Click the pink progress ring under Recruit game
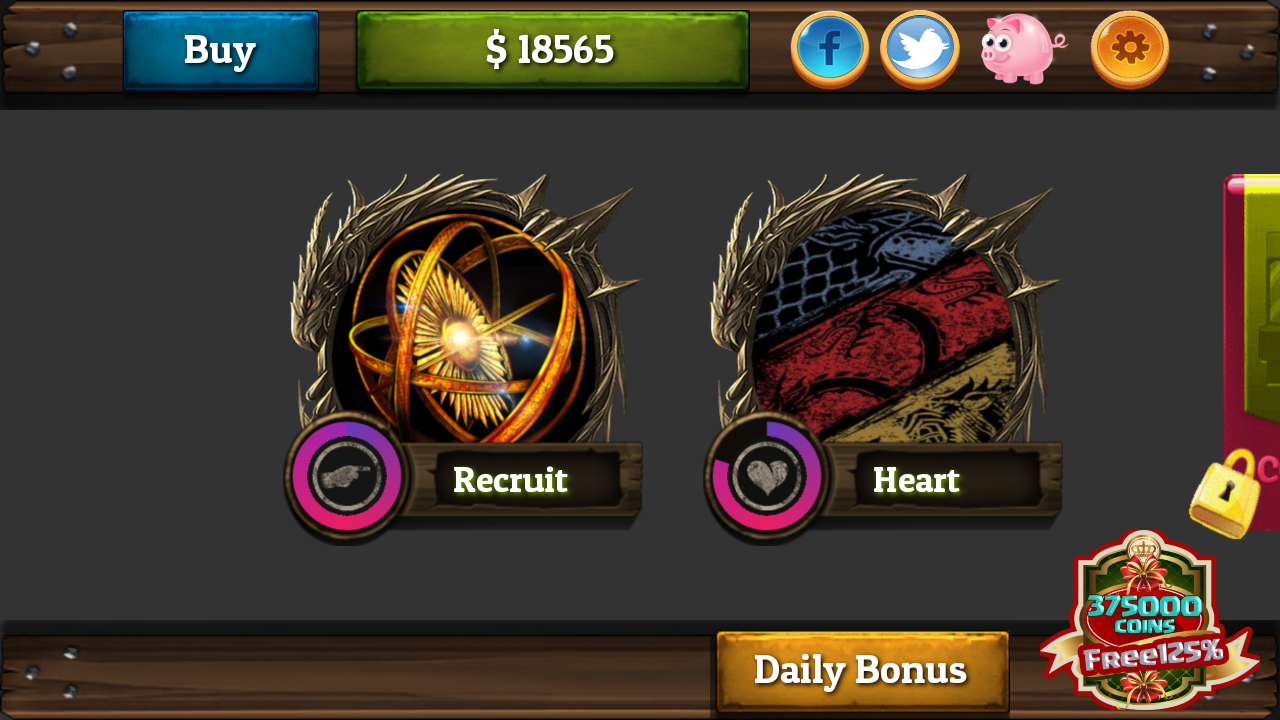The height and width of the screenshot is (720, 1280). (x=347, y=477)
